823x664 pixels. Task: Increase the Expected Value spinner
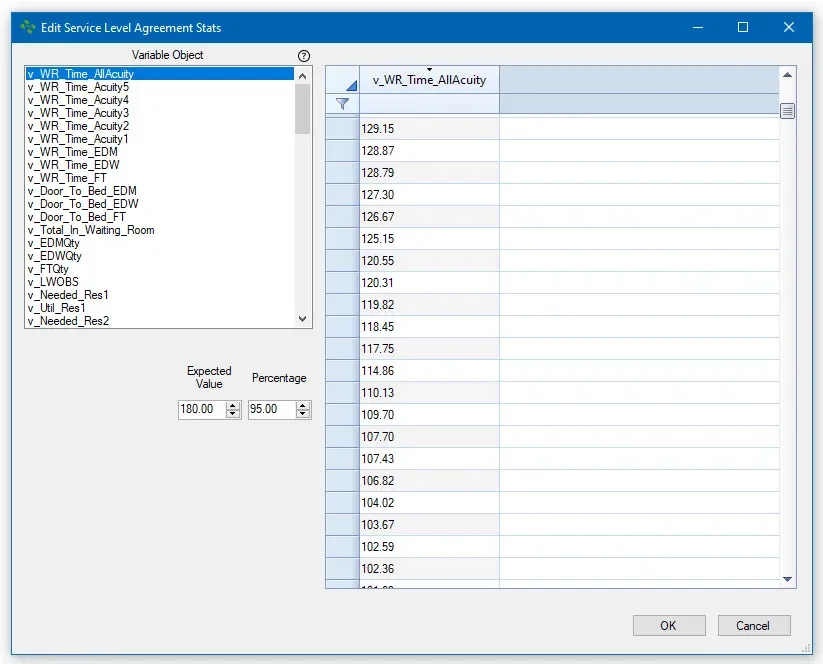point(233,405)
